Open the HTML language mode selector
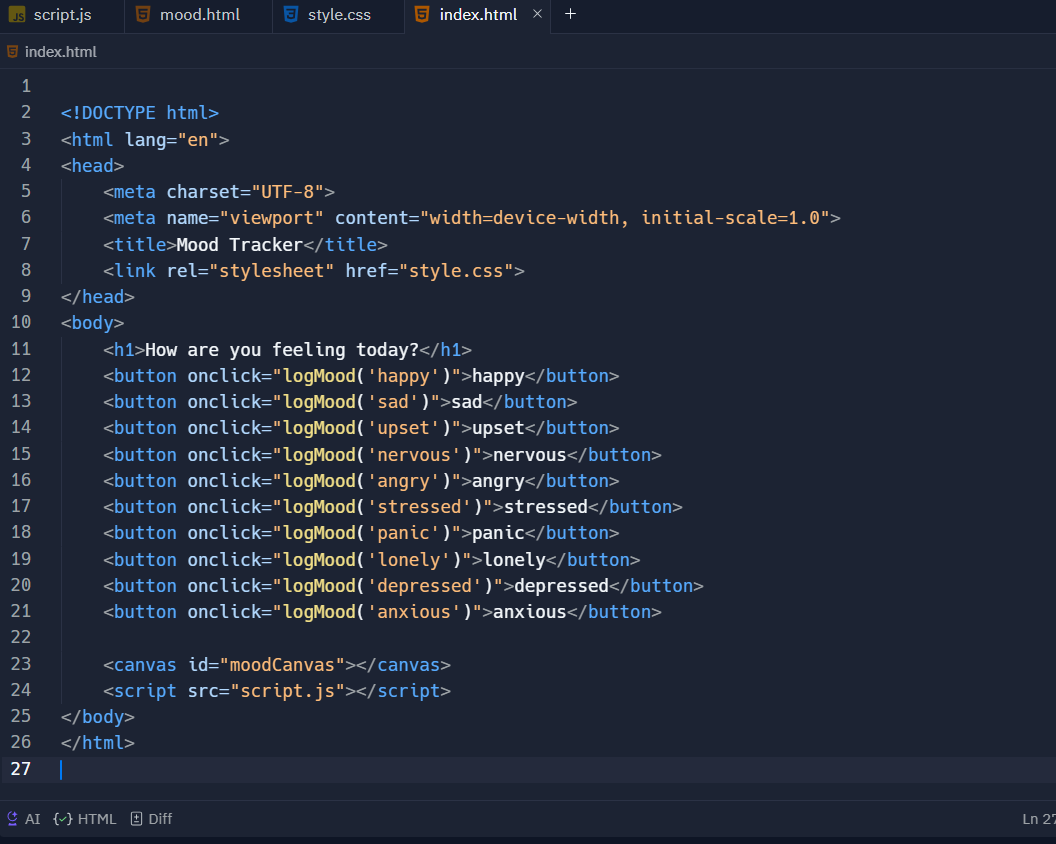This screenshot has height=844, width=1056. (85, 818)
